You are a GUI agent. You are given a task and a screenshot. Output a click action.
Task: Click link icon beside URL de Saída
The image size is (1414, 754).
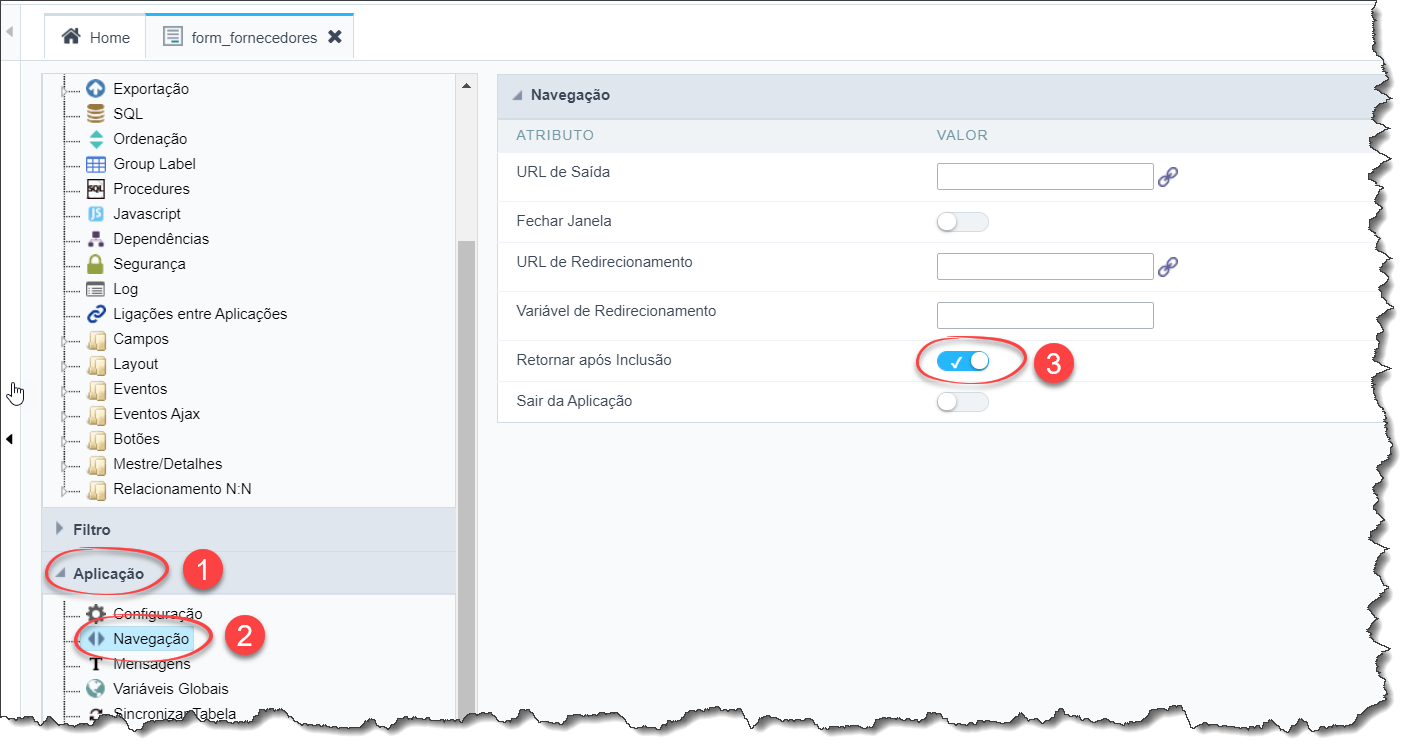(1167, 177)
